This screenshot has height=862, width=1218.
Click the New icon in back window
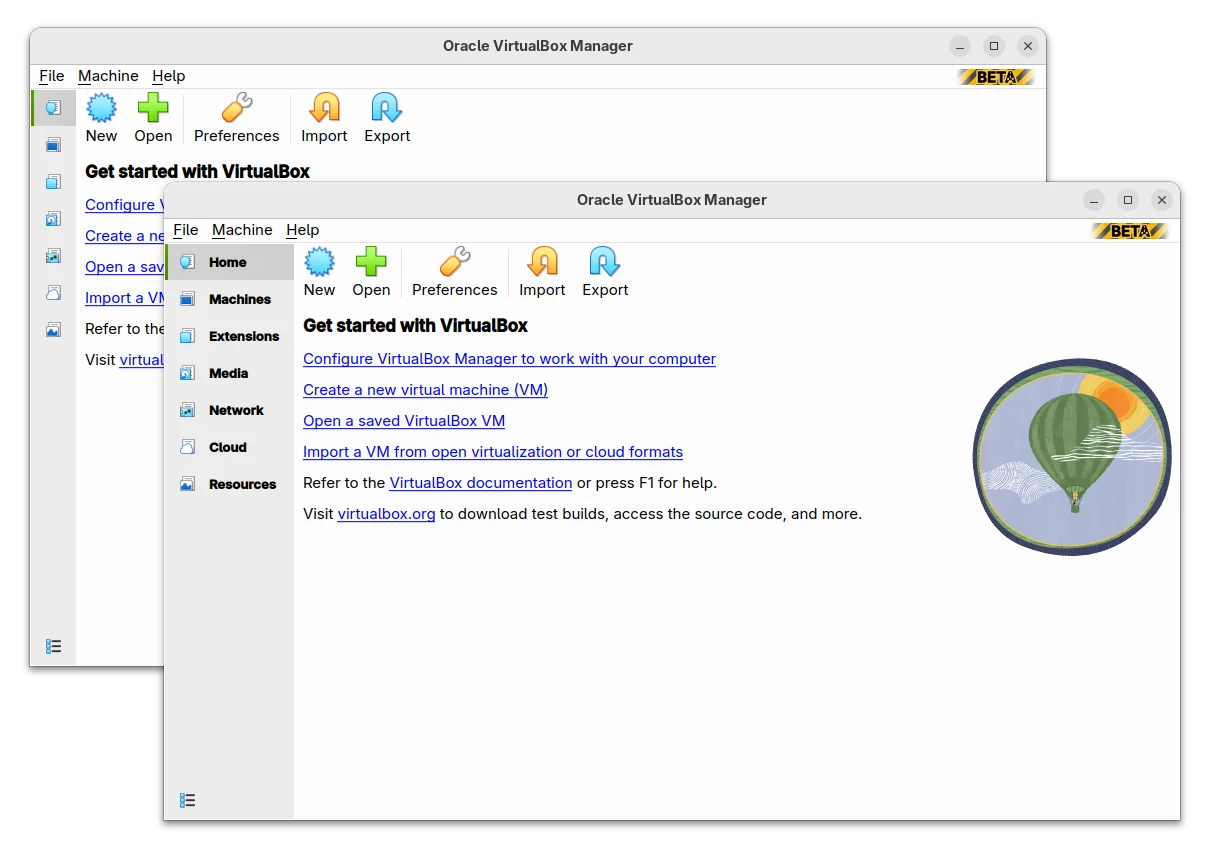(101, 108)
